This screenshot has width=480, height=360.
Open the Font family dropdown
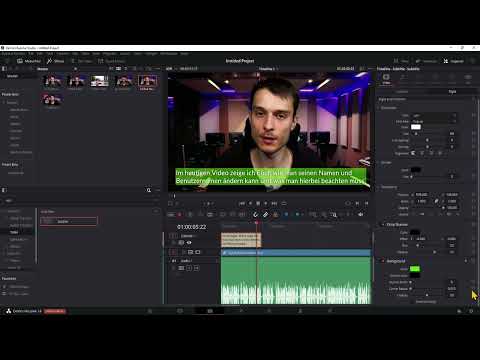point(434,115)
